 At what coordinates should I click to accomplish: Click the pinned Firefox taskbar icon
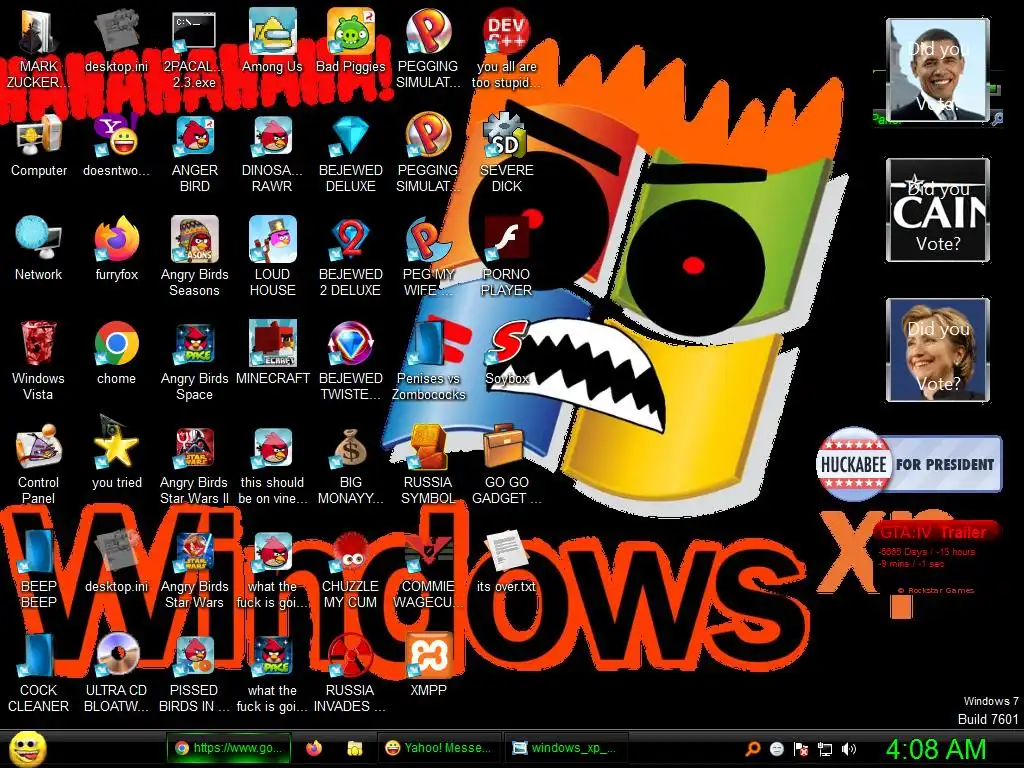tap(314, 748)
